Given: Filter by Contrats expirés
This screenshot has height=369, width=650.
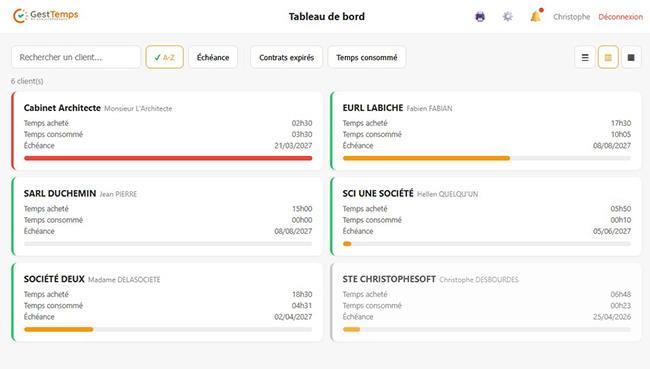Looking at the screenshot, I should coord(286,57).
